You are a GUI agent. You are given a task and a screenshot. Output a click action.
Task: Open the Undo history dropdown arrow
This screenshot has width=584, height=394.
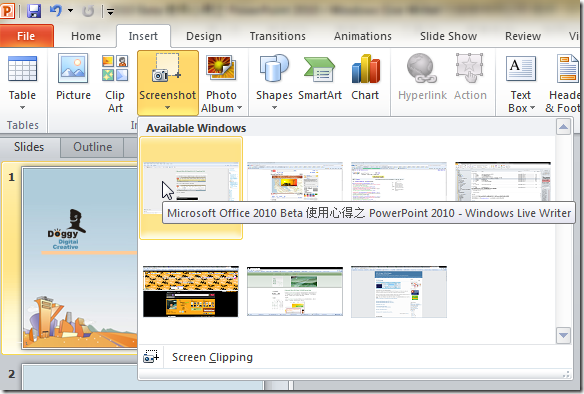(70, 11)
